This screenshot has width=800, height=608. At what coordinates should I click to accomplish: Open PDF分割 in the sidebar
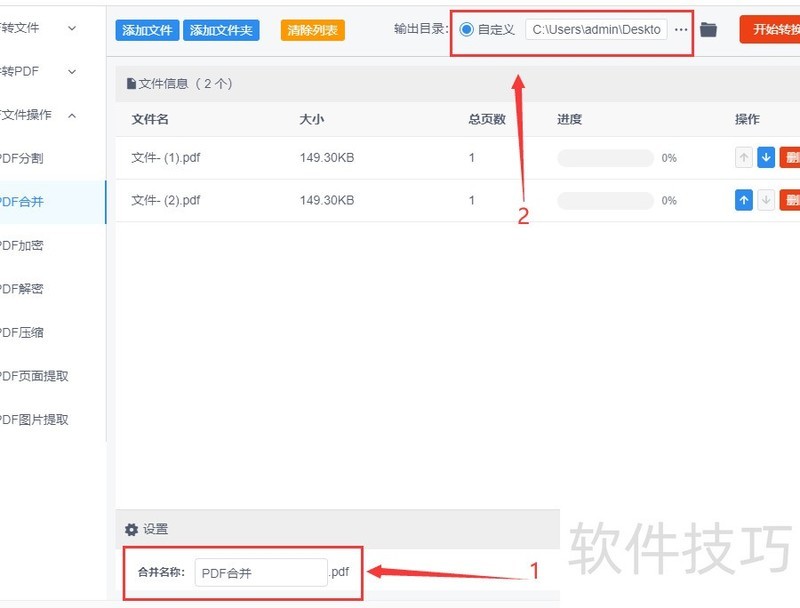(x=51, y=158)
